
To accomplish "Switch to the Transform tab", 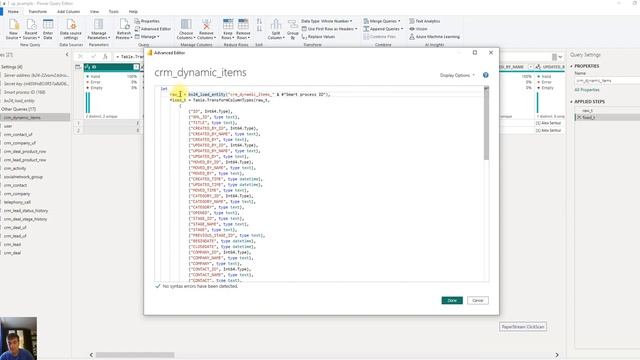I will click(38, 11).
